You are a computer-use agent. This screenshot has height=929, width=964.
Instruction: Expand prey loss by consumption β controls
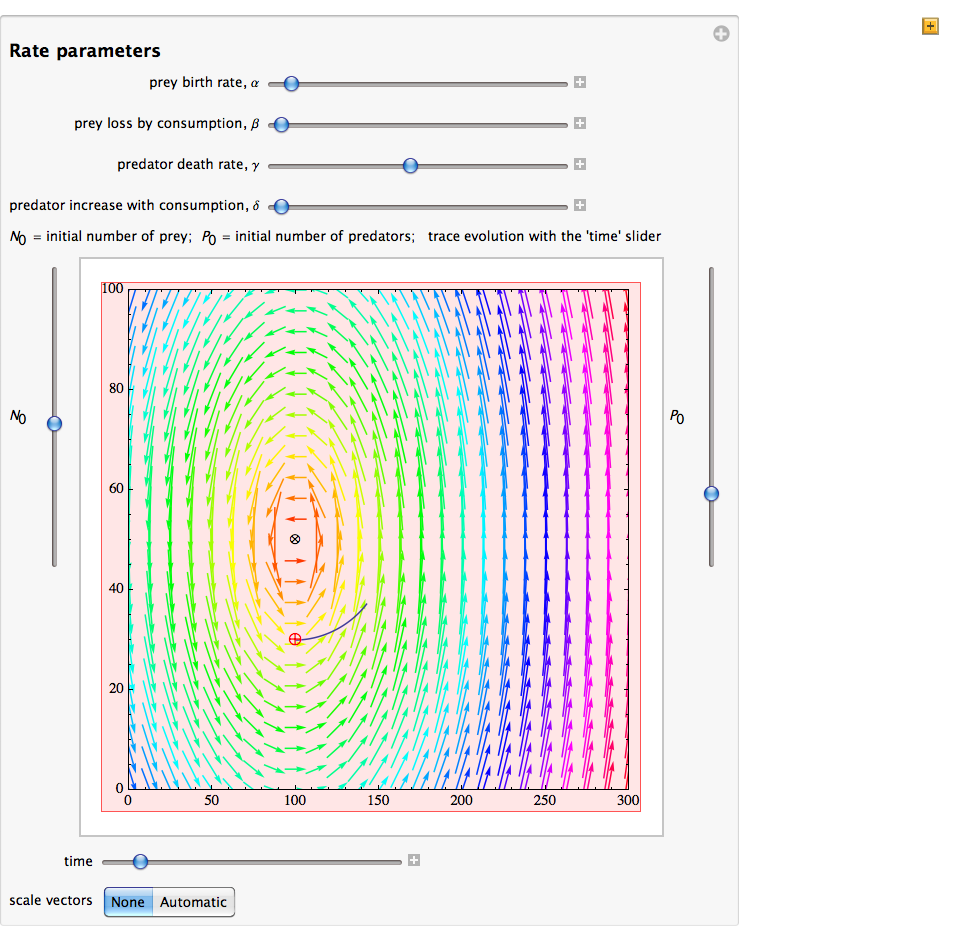(x=580, y=124)
